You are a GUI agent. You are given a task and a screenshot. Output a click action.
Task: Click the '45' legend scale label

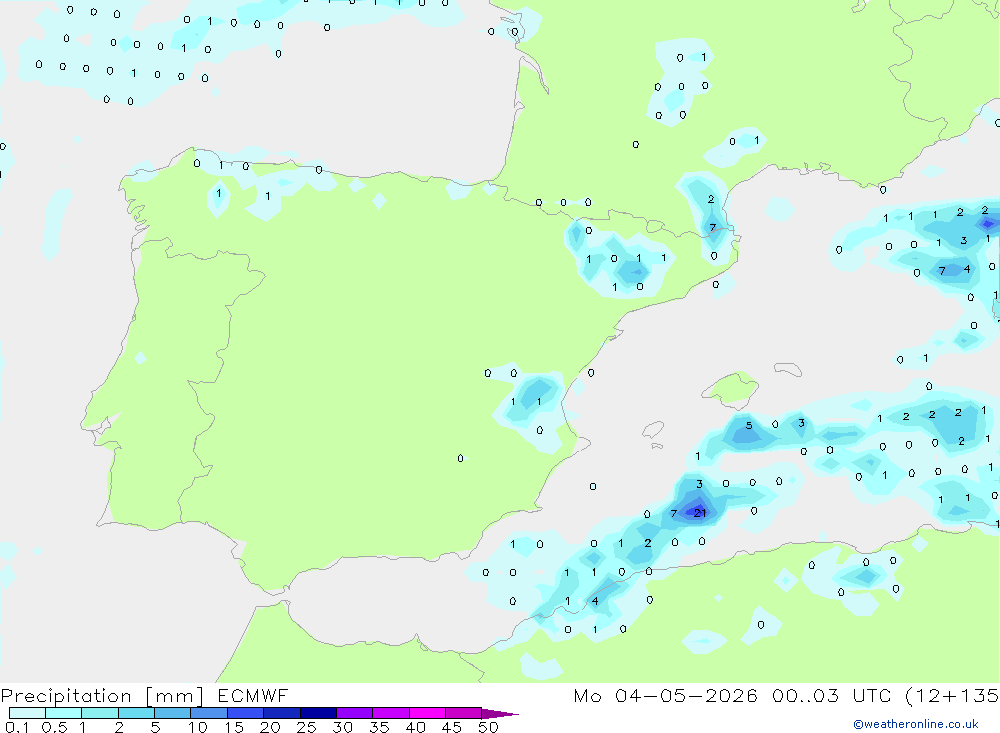(452, 727)
